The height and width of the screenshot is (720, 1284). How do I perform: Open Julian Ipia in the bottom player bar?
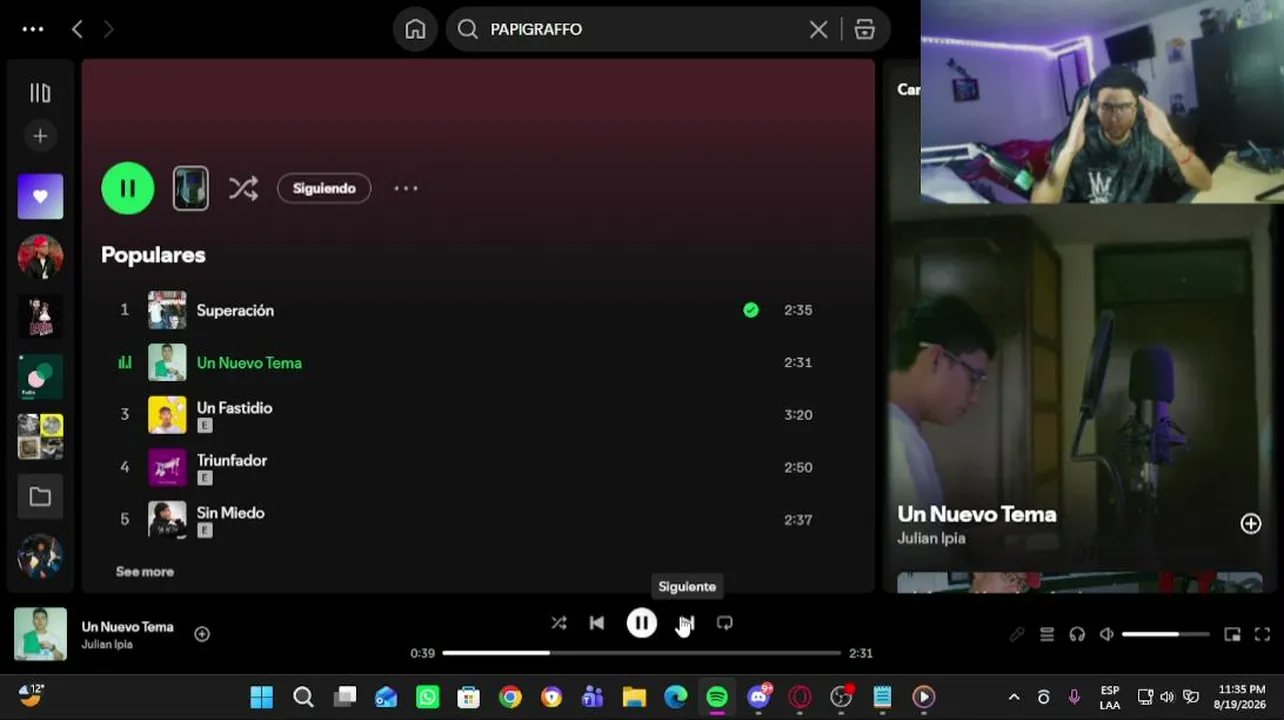tap(107, 645)
